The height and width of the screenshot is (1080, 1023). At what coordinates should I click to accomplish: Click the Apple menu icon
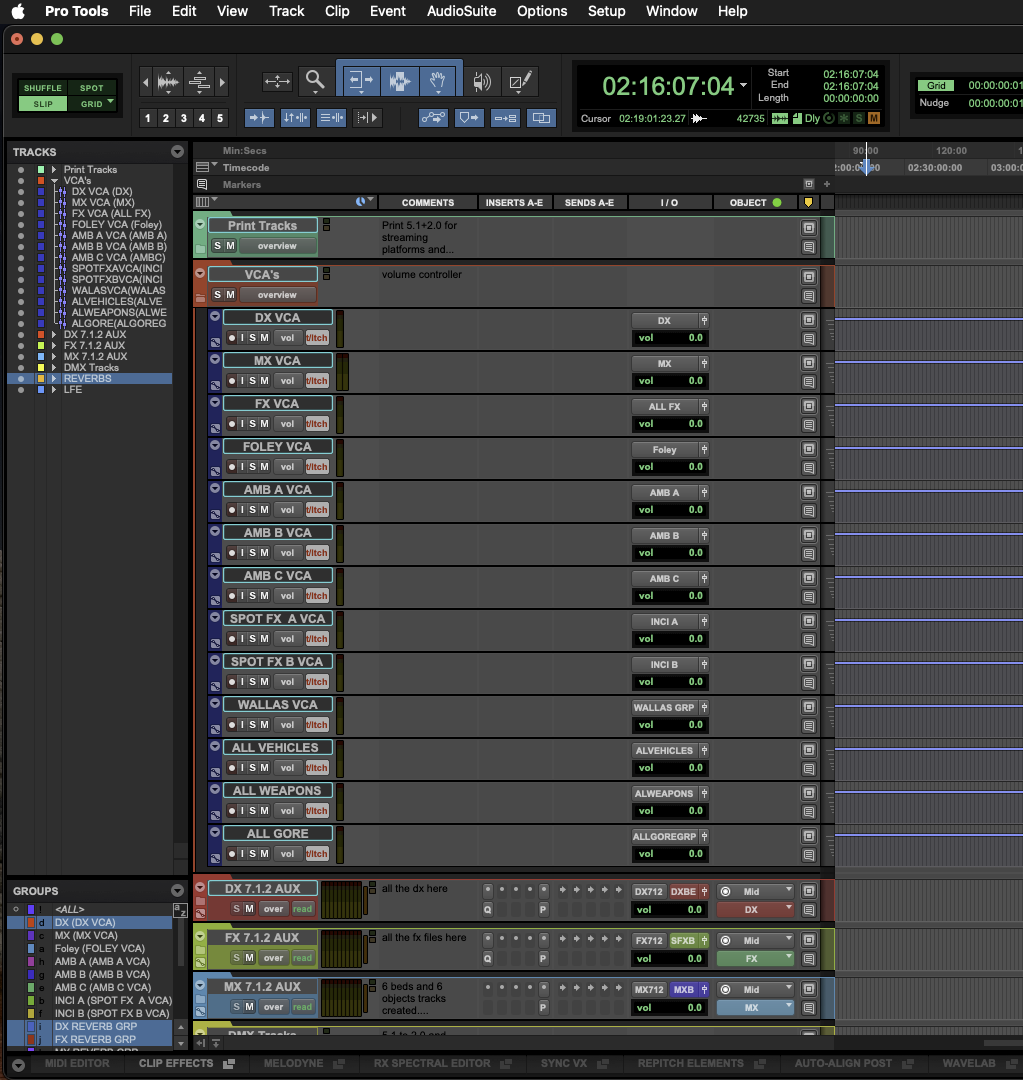click(18, 11)
